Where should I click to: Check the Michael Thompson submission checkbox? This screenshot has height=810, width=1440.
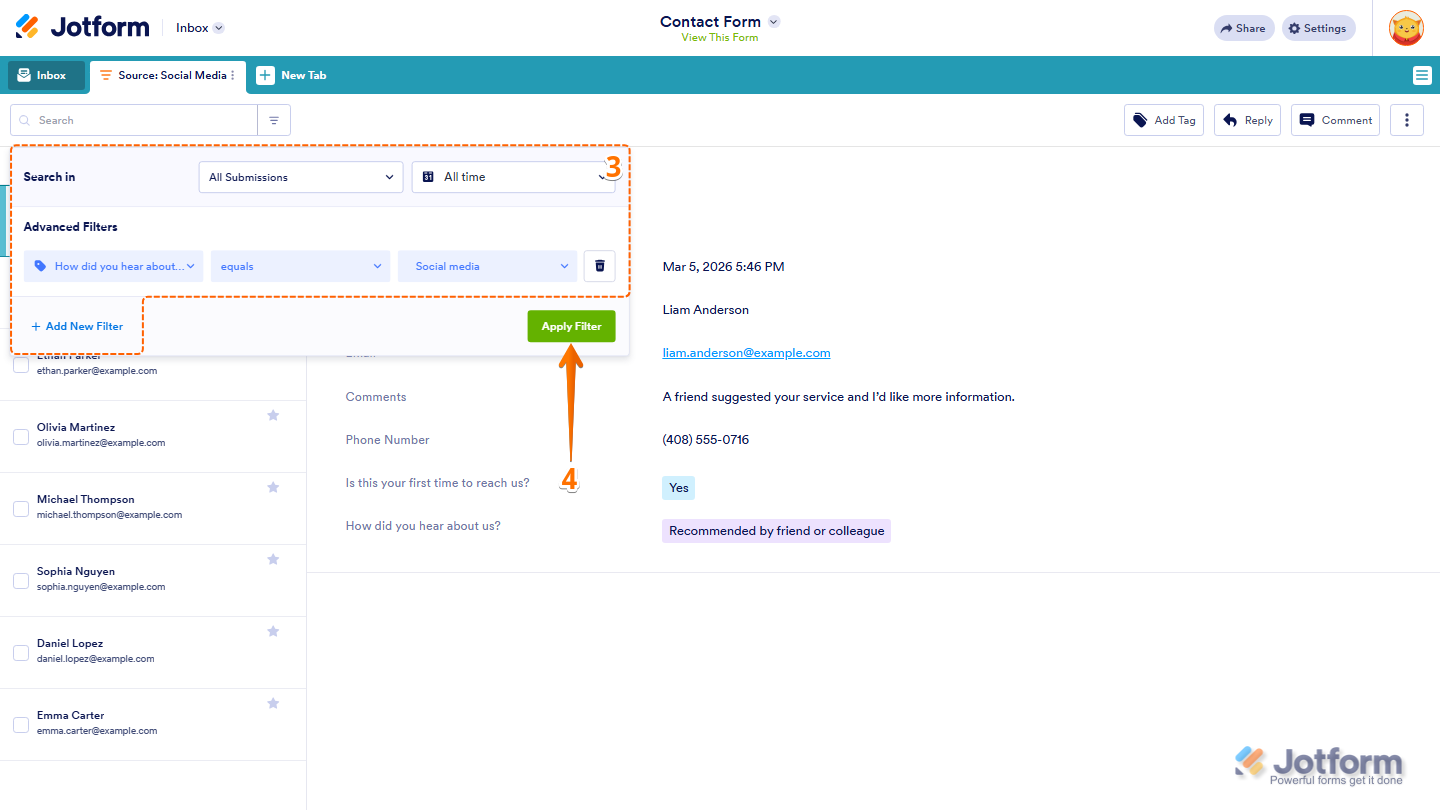[x=21, y=508]
